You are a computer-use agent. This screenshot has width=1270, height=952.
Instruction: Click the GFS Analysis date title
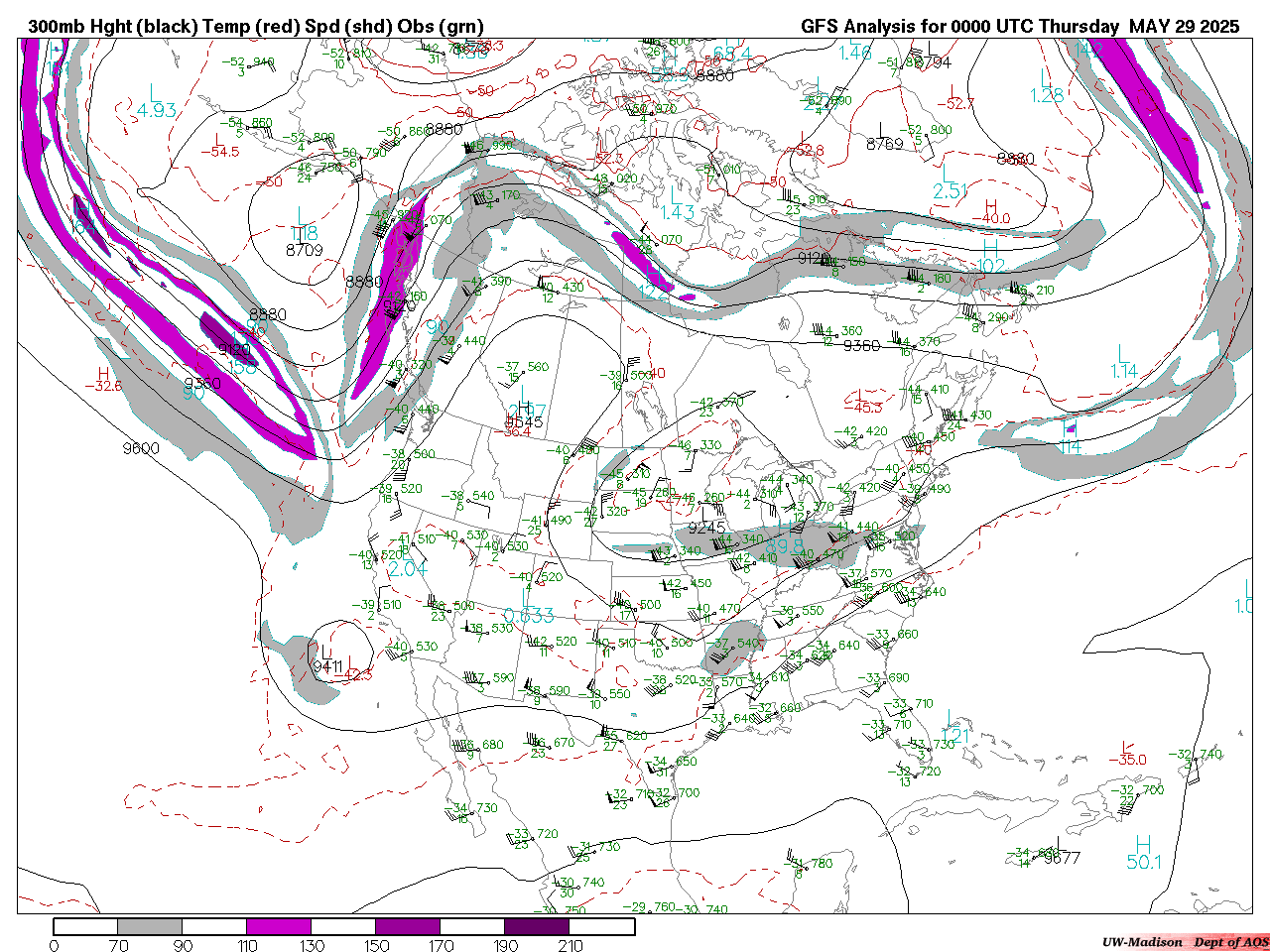pyautogui.click(x=1020, y=27)
